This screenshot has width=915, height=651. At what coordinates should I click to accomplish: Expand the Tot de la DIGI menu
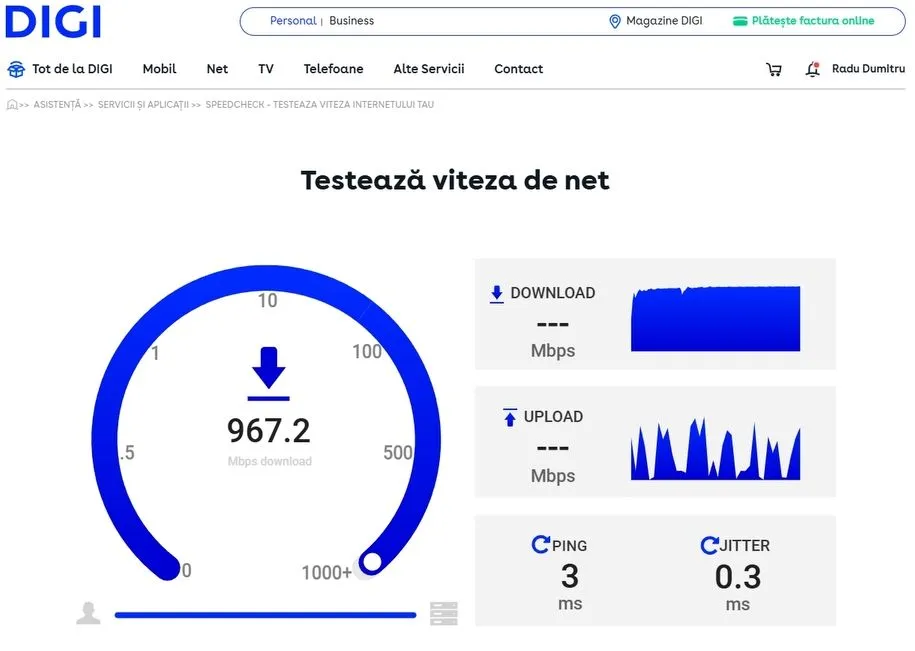click(x=60, y=70)
